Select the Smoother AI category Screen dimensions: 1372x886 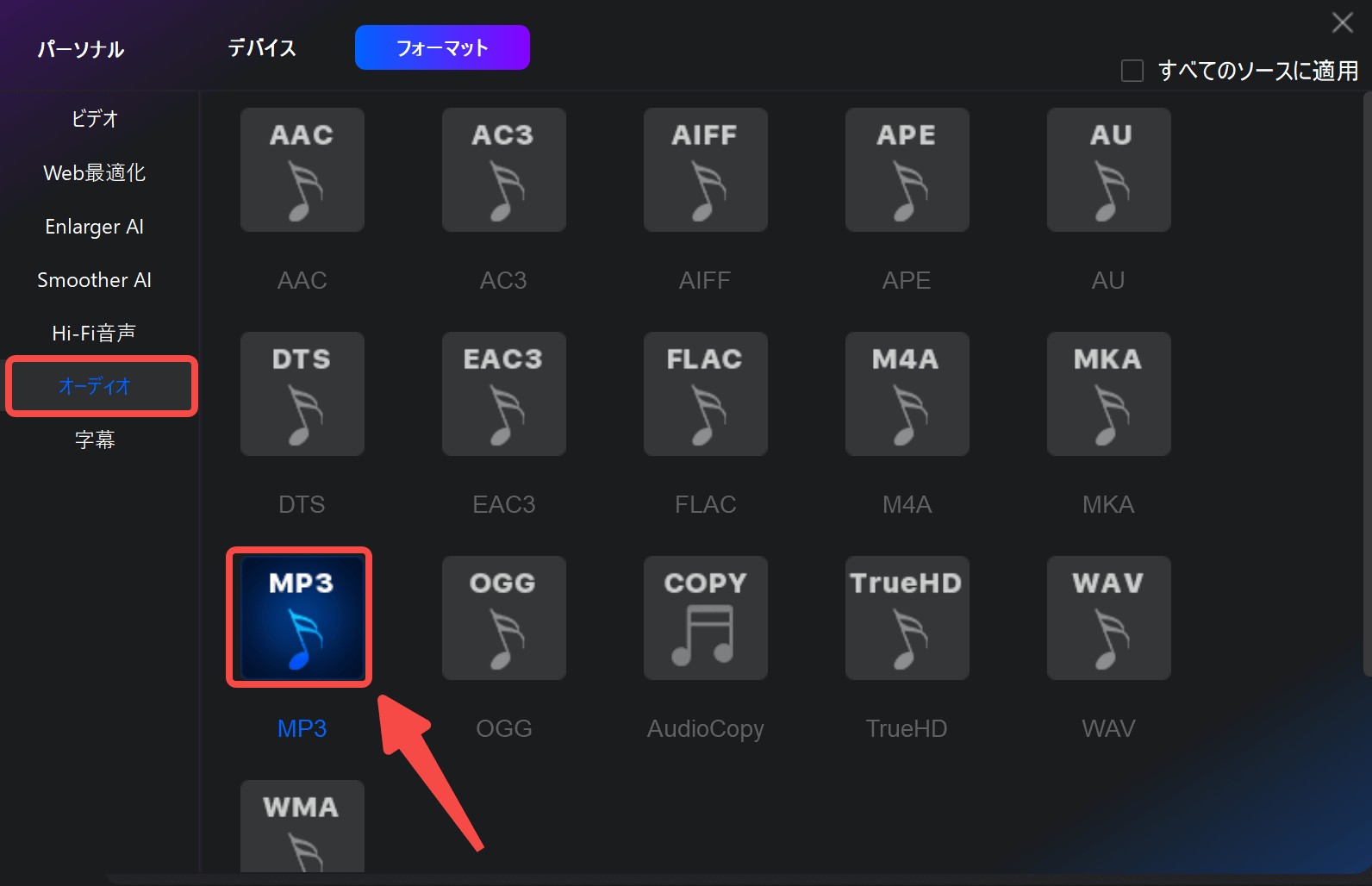tap(95, 280)
